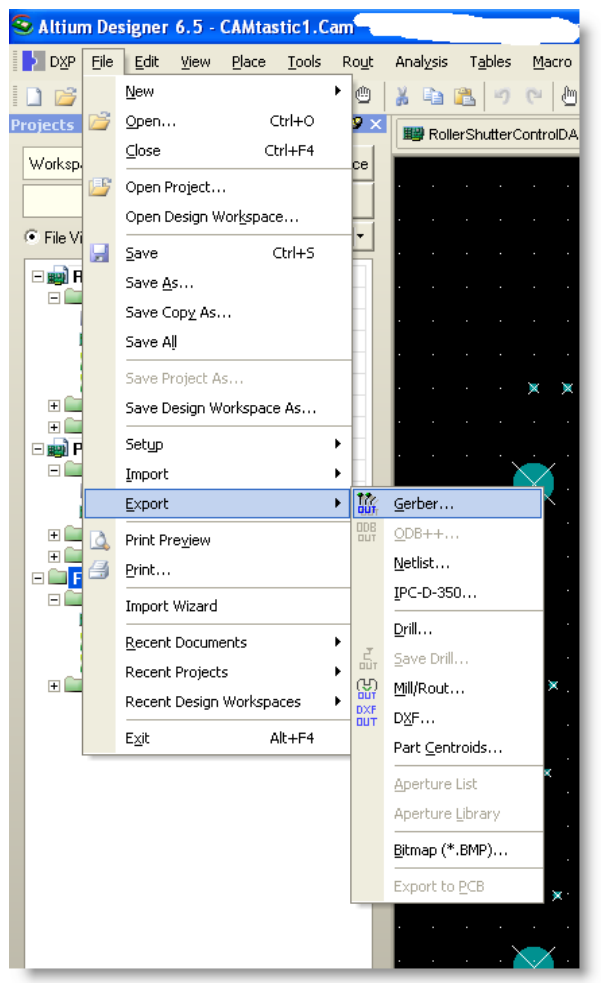Click the Open folder toolbar icon
The width and height of the screenshot is (606, 983).
65,97
